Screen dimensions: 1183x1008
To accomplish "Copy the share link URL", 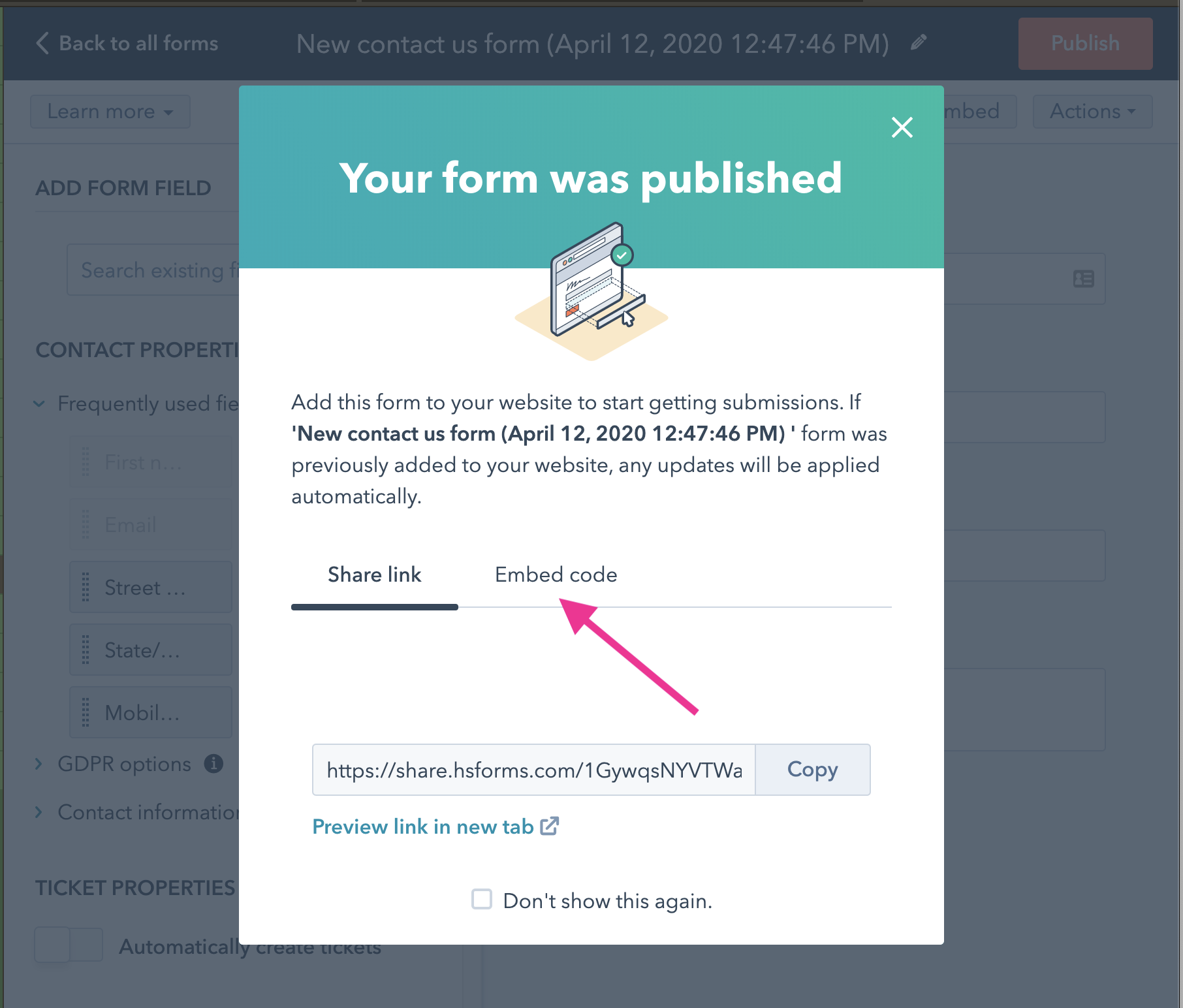I will click(x=812, y=770).
